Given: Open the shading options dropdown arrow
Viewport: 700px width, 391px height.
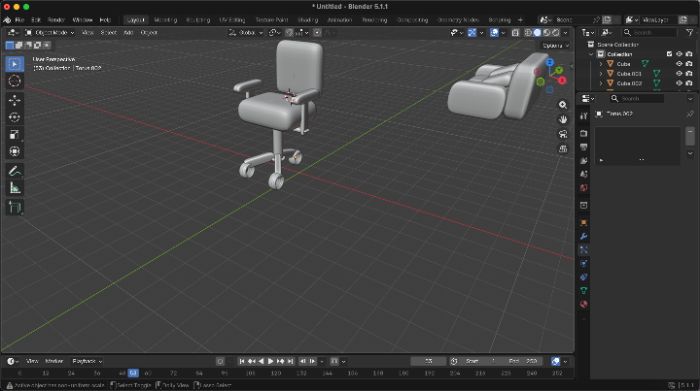Looking at the screenshot, I should pos(565,33).
